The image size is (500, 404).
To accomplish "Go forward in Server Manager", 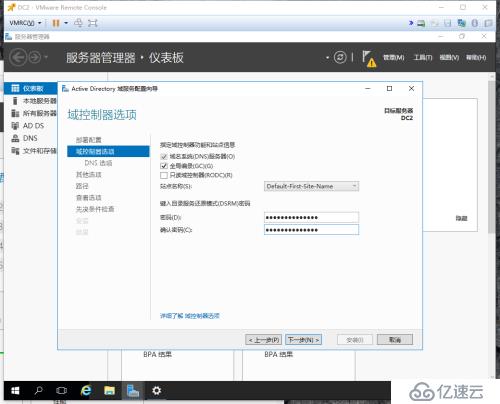I will (34, 57).
